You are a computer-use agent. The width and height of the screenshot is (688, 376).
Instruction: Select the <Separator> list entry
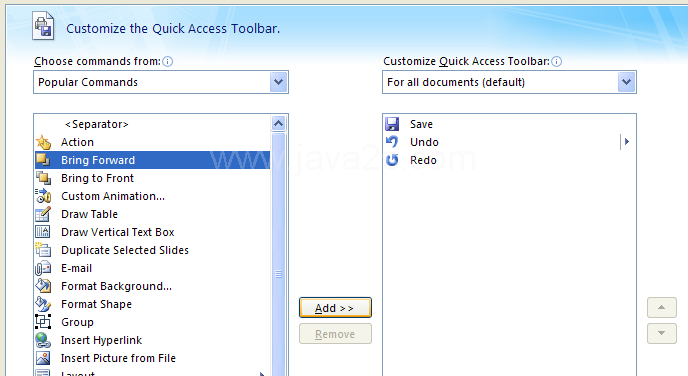[x=97, y=124]
